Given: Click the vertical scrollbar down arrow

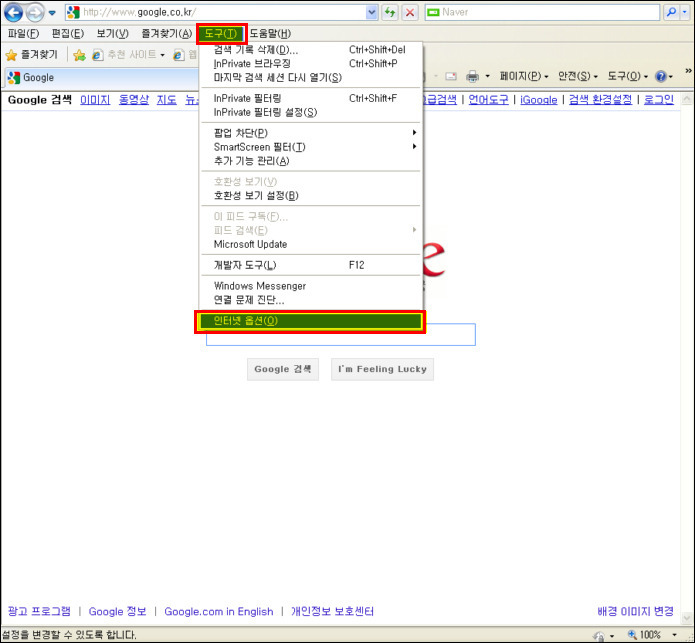Looking at the screenshot, I should coord(687,617).
